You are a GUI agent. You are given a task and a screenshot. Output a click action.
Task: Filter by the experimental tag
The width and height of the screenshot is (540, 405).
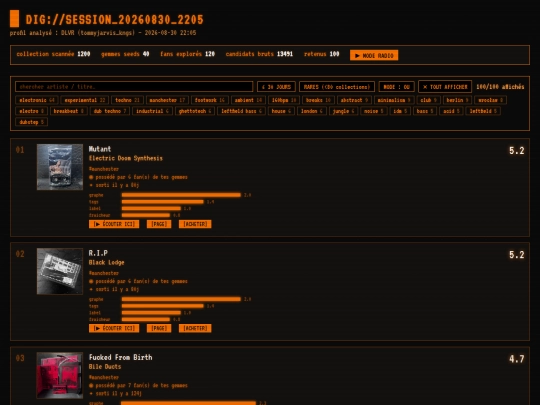click(85, 100)
